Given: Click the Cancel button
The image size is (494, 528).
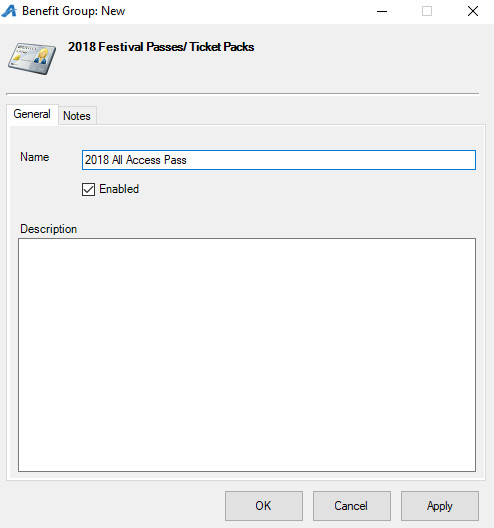Looking at the screenshot, I should click(352, 506).
